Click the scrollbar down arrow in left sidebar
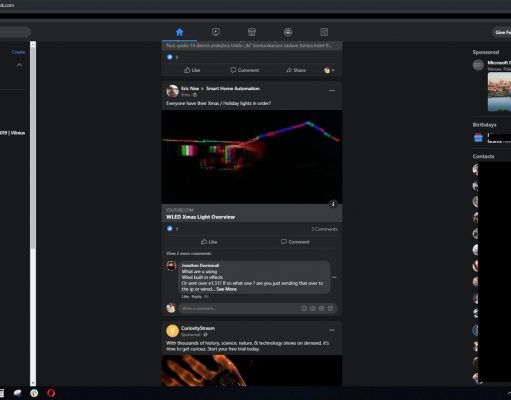The height and width of the screenshot is (400, 511). 33,383
